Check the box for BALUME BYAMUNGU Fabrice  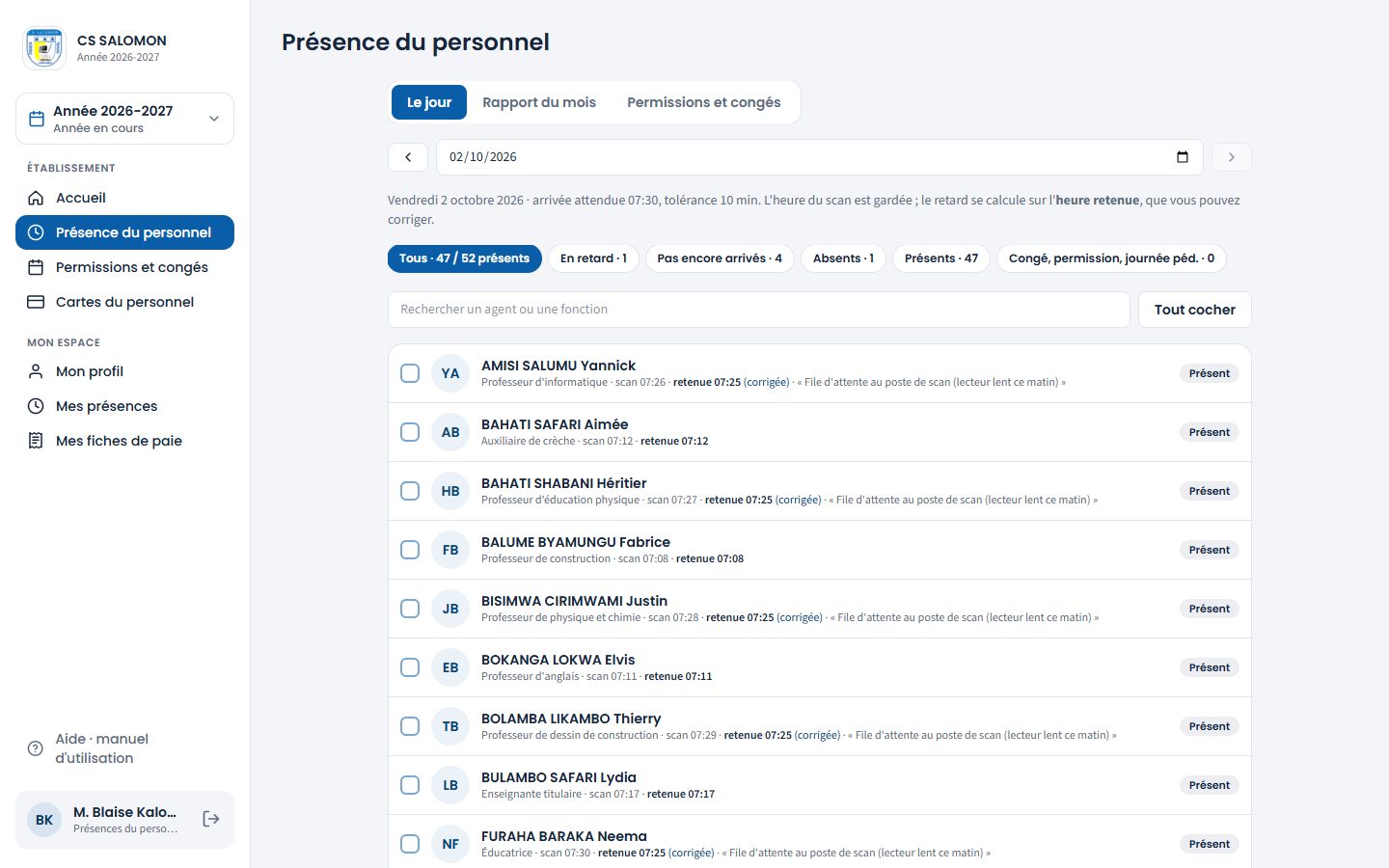tap(410, 550)
